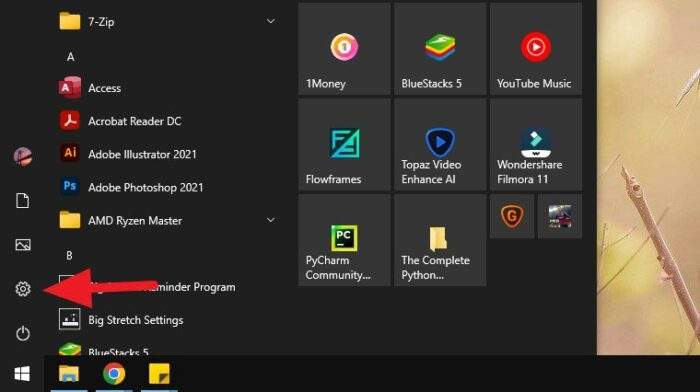Viewport: 700px width, 392px height.
Task: Click the small orange G shield tile
Action: pos(512,217)
